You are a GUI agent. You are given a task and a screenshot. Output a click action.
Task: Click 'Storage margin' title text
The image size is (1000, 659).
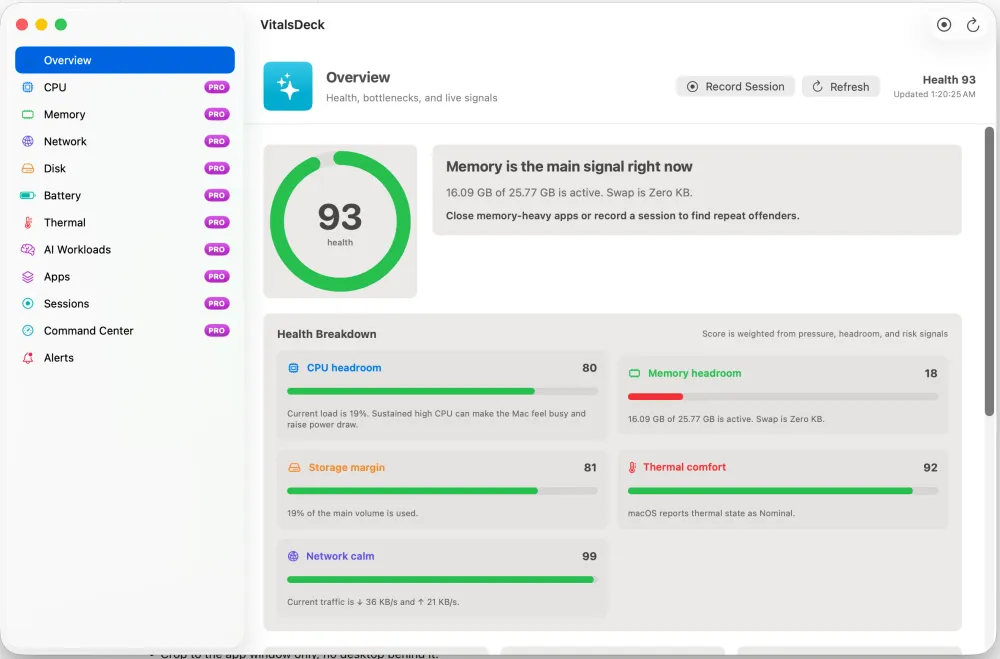click(346, 468)
